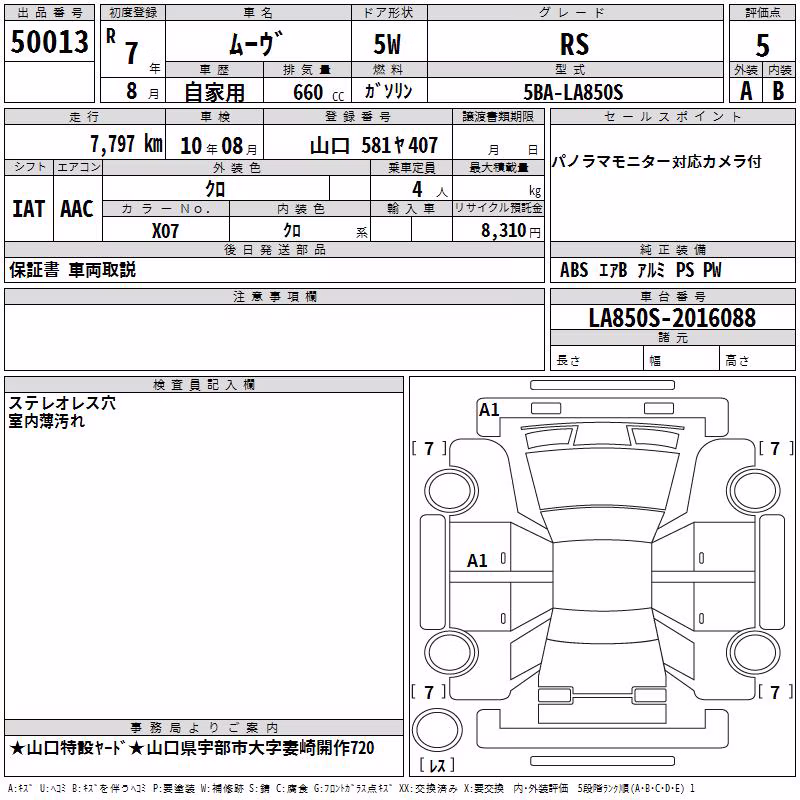
Task: Click interior grade B
Action: click(778, 91)
